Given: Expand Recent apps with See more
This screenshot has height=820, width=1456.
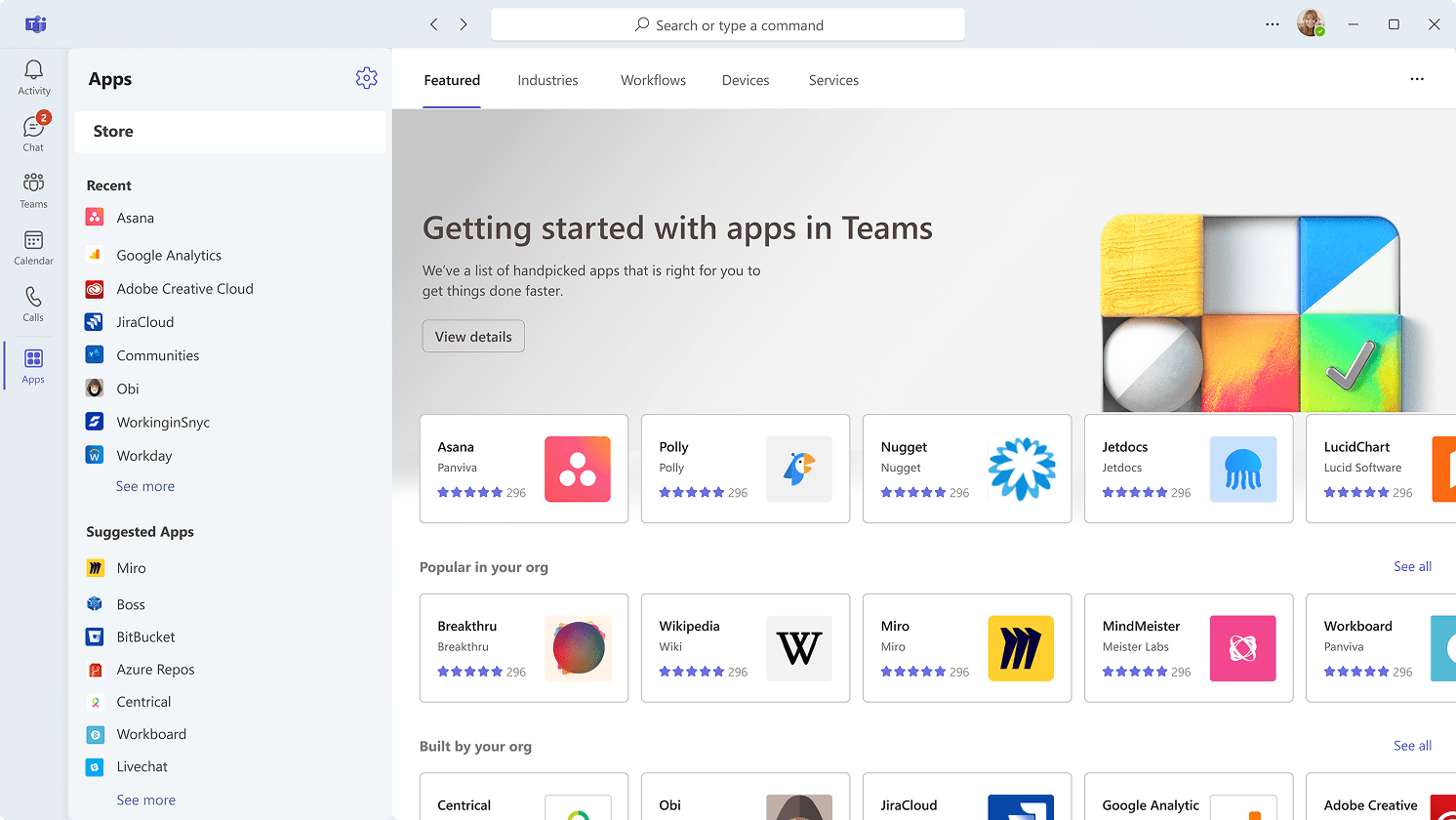Looking at the screenshot, I should 145,486.
